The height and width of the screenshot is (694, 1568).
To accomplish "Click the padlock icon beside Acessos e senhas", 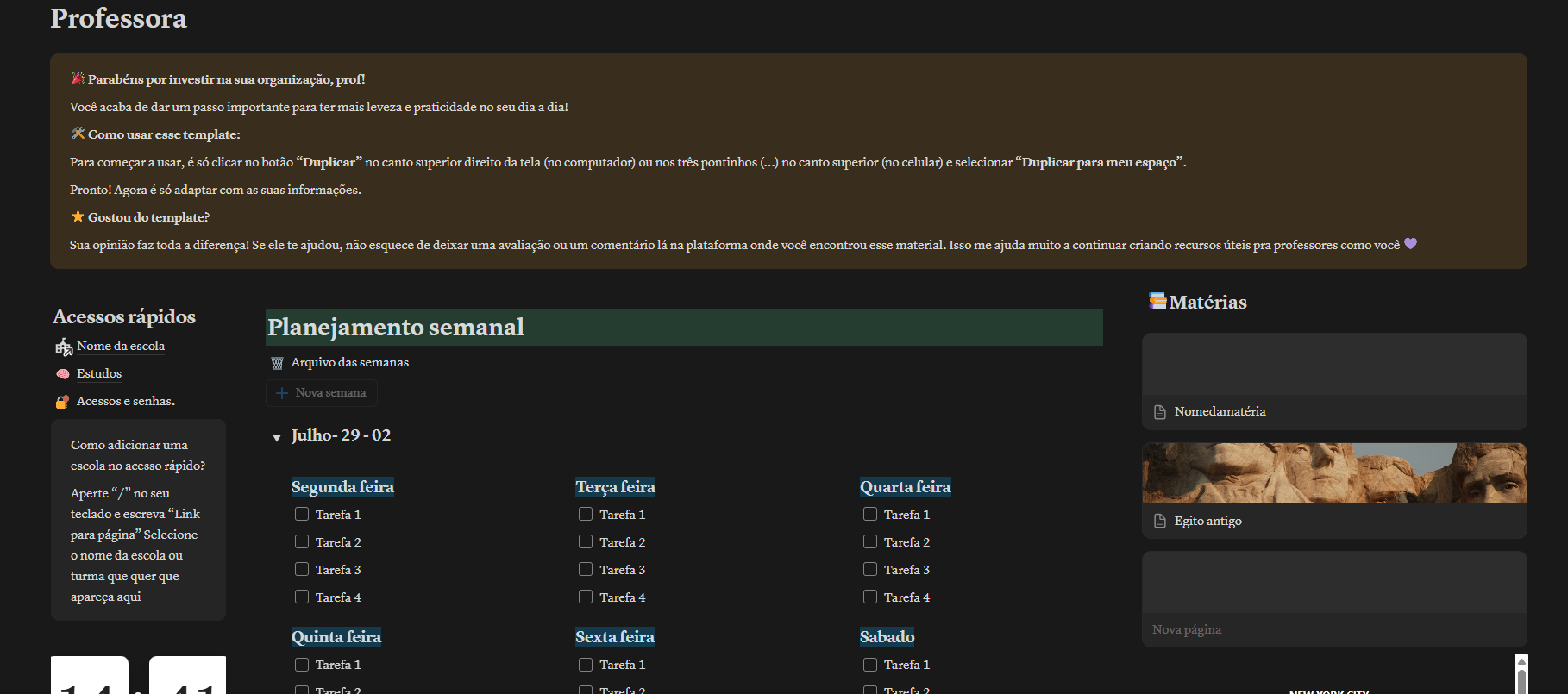I will [x=63, y=402].
